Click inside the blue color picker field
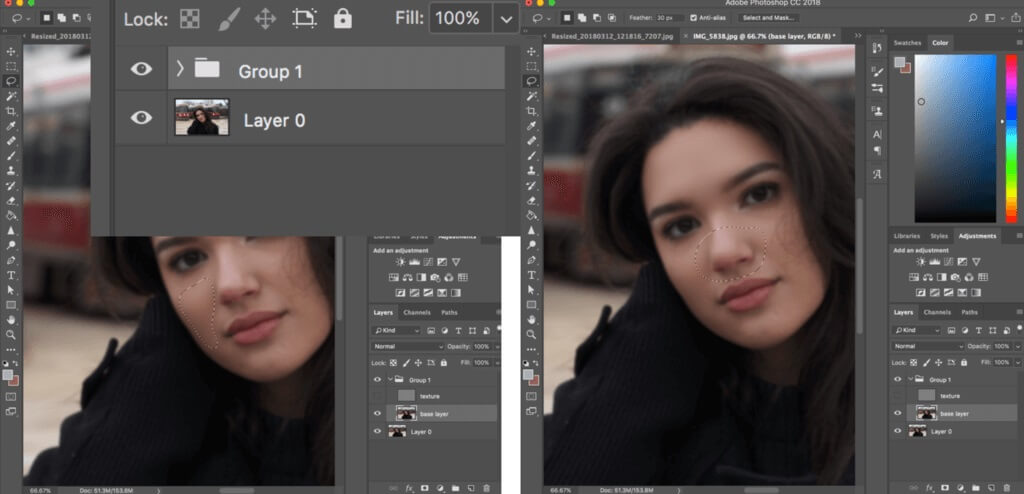 click(x=955, y=139)
